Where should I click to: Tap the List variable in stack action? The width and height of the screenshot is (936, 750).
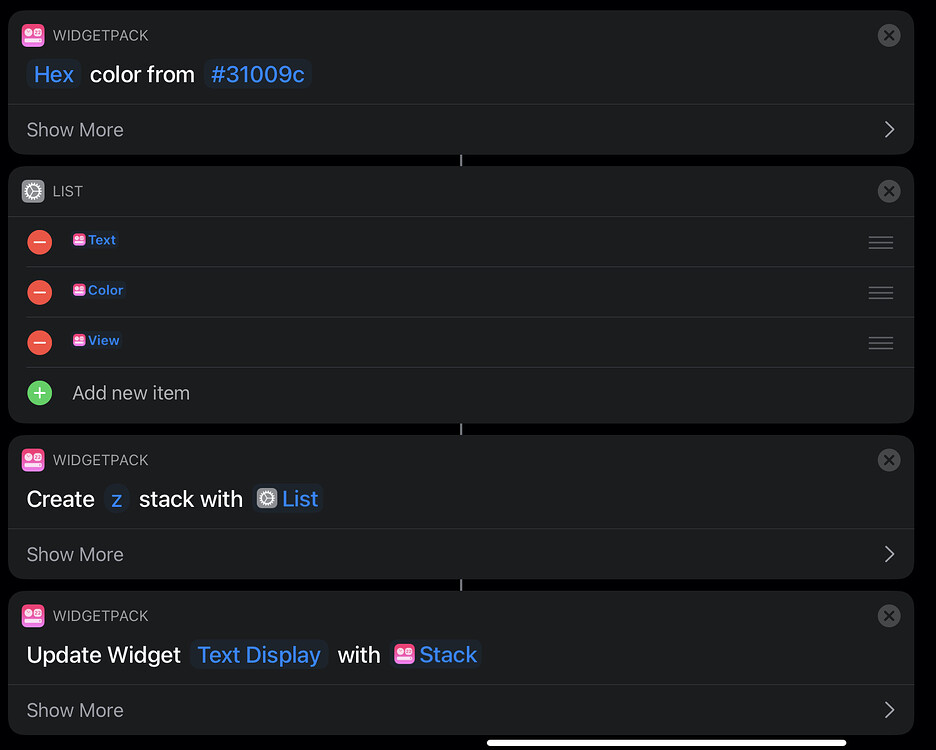(x=288, y=499)
